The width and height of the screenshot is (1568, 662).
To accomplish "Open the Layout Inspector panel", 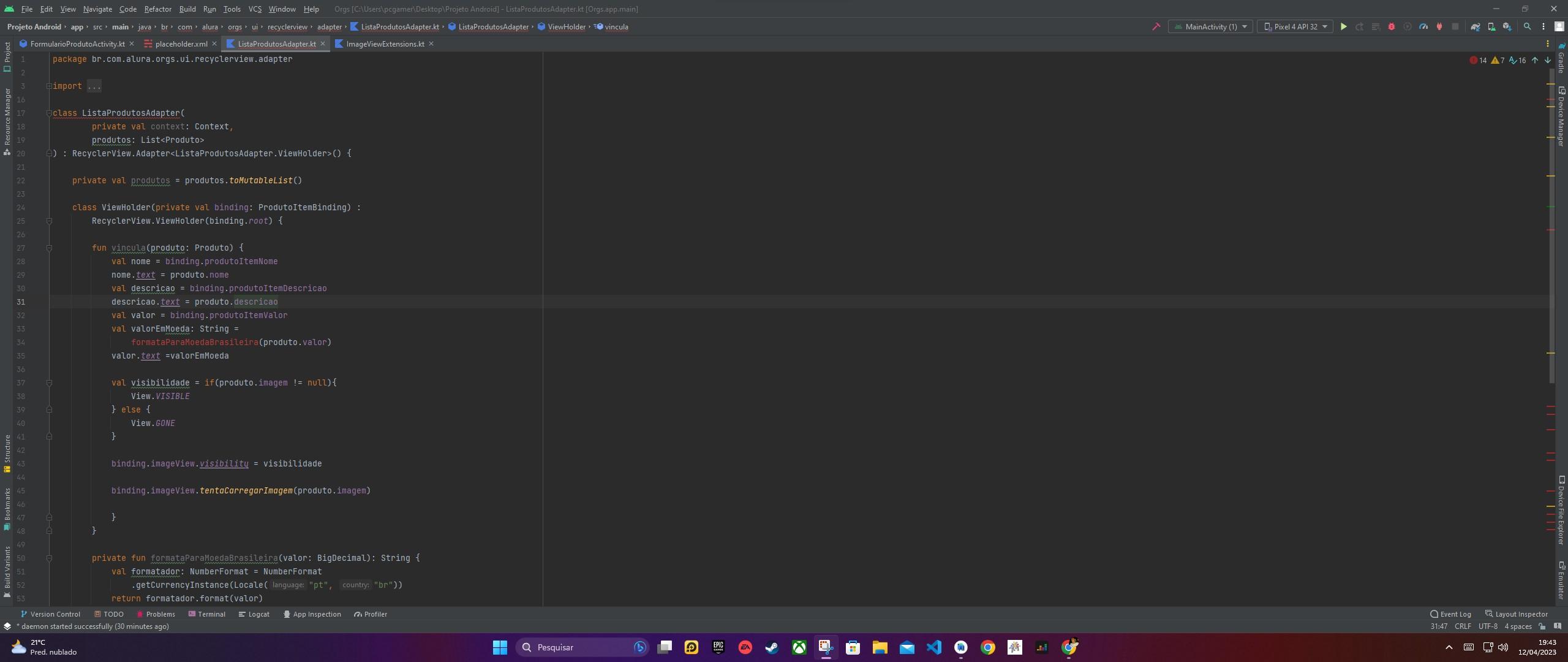I will [1516, 614].
